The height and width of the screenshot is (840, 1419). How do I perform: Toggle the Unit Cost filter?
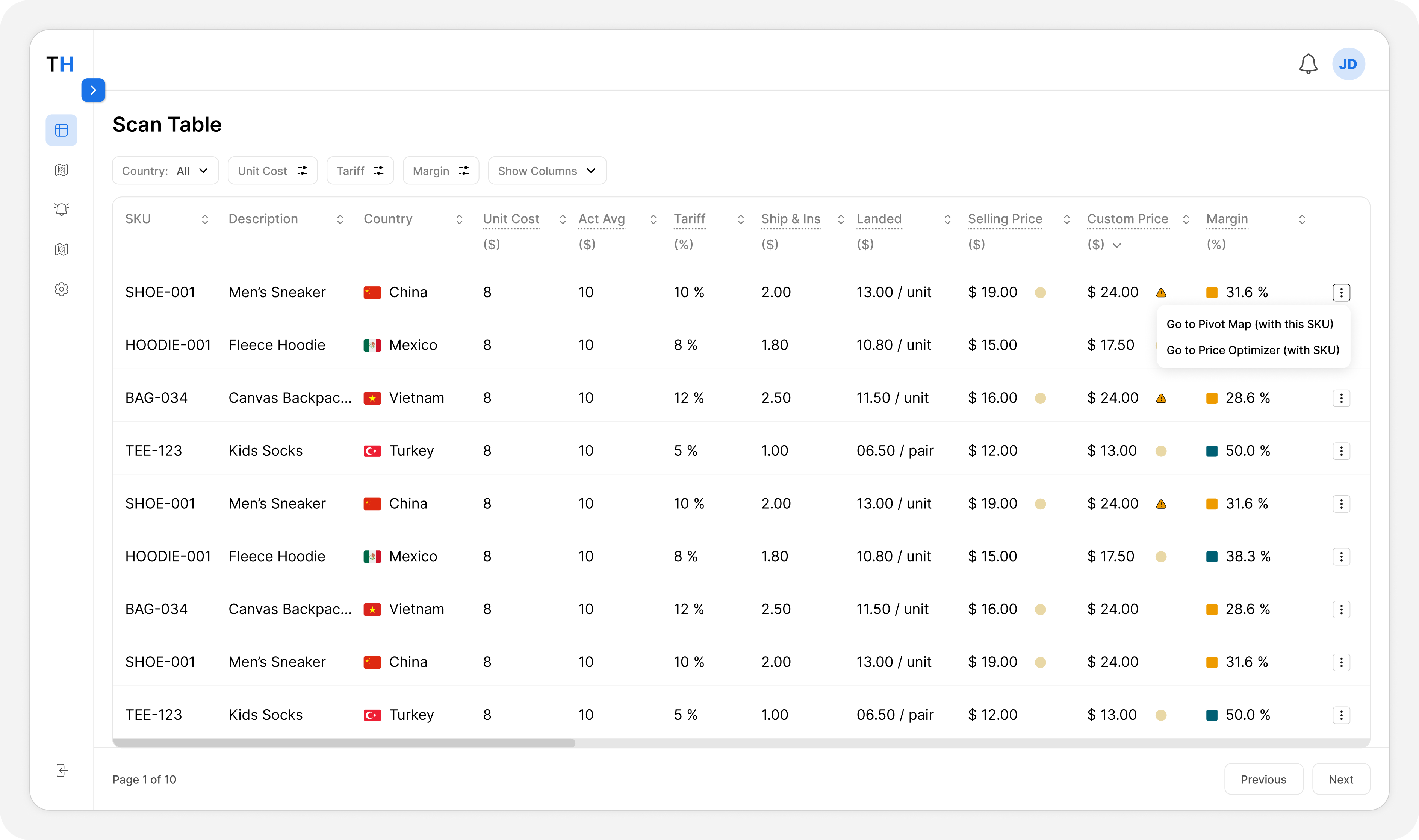272,171
